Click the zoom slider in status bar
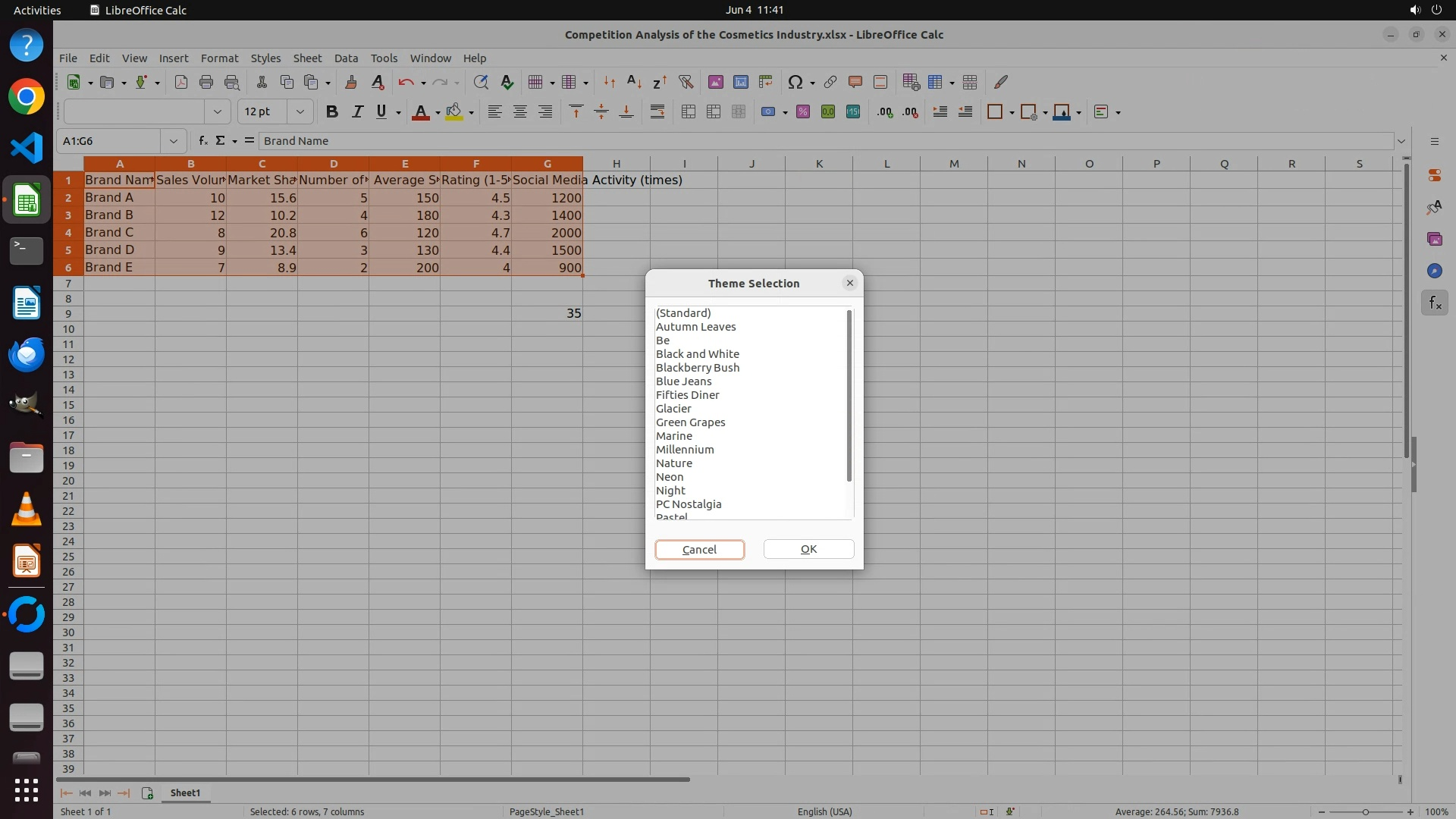 click(x=1365, y=812)
